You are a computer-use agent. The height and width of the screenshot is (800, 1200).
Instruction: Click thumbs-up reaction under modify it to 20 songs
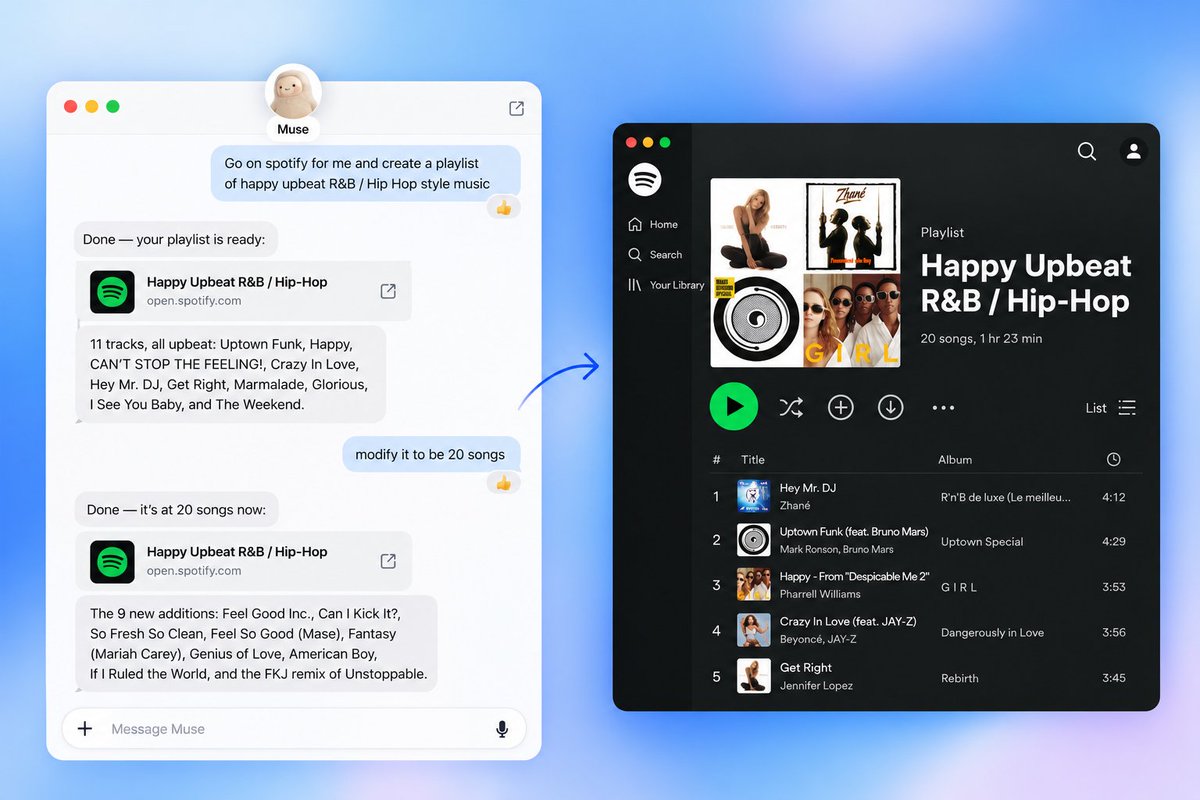503,483
